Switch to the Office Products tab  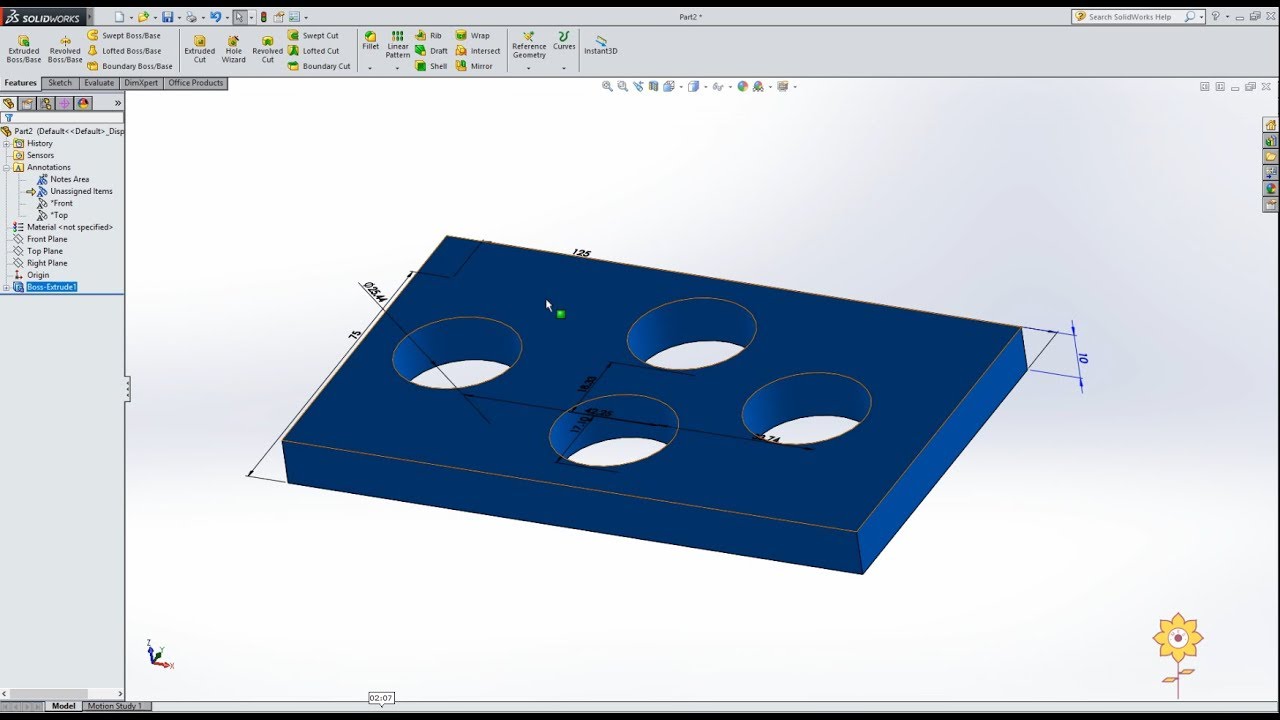pyautogui.click(x=196, y=83)
